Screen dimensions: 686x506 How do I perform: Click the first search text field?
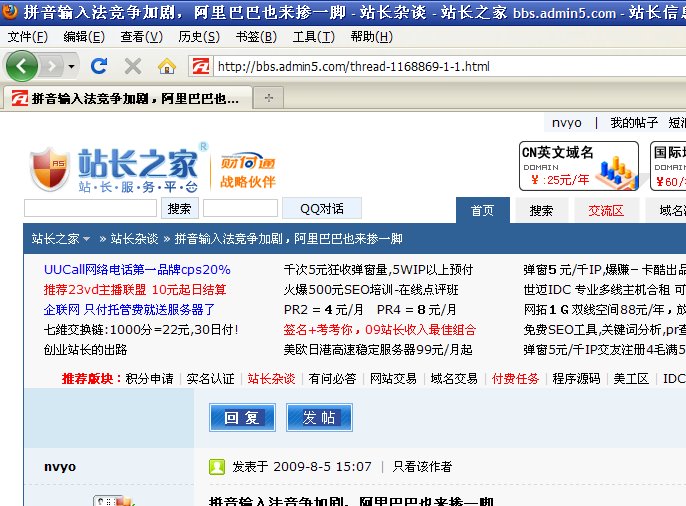click(x=90, y=208)
